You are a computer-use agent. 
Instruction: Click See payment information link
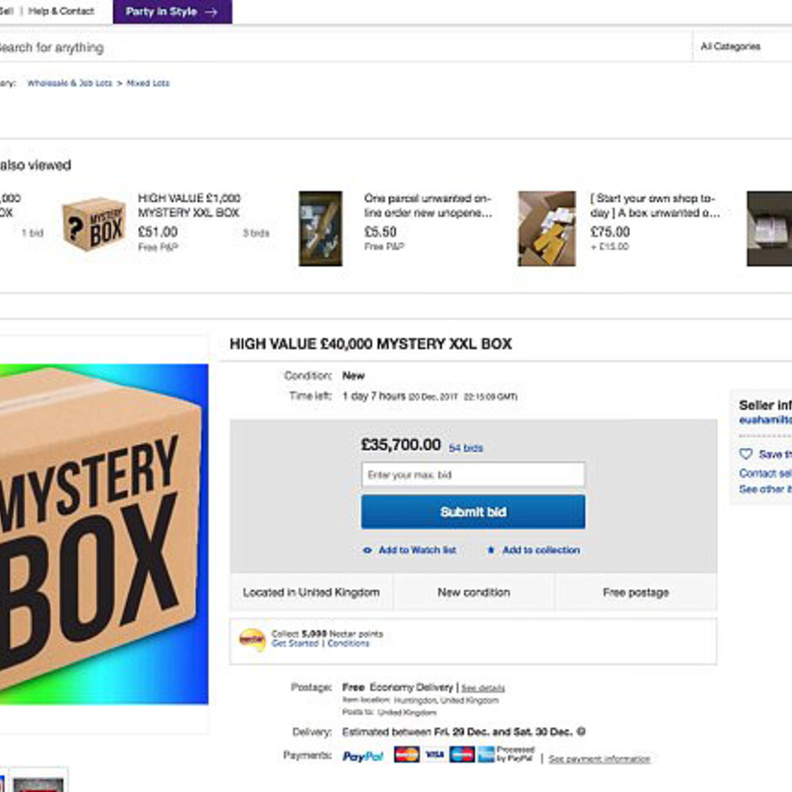[599, 759]
